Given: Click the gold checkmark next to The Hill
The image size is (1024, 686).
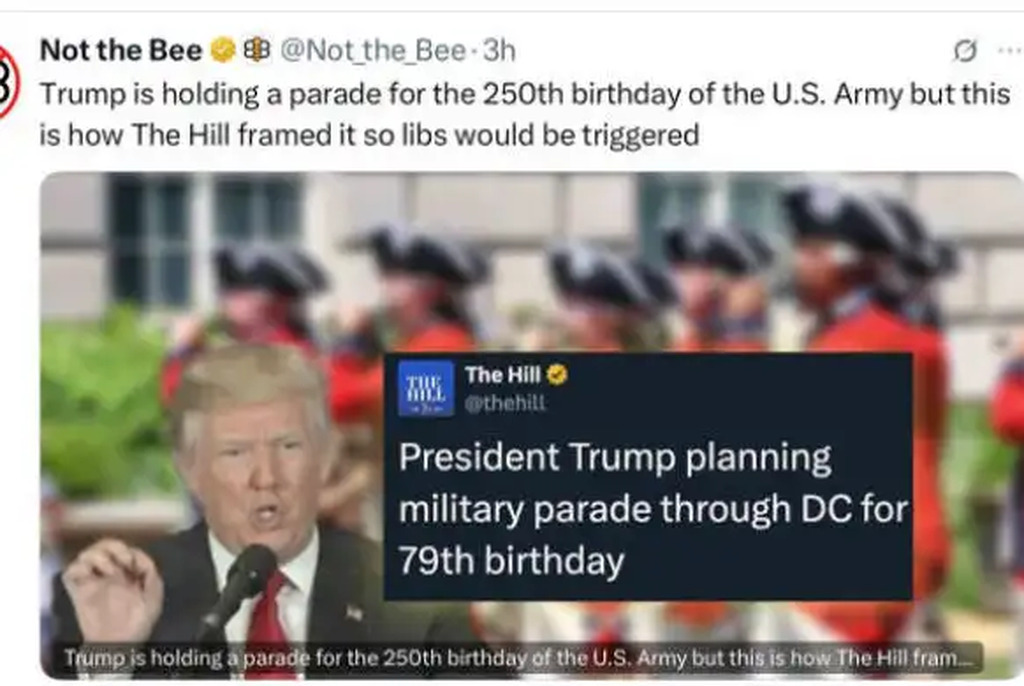Looking at the screenshot, I should pyautogui.click(x=557, y=375).
